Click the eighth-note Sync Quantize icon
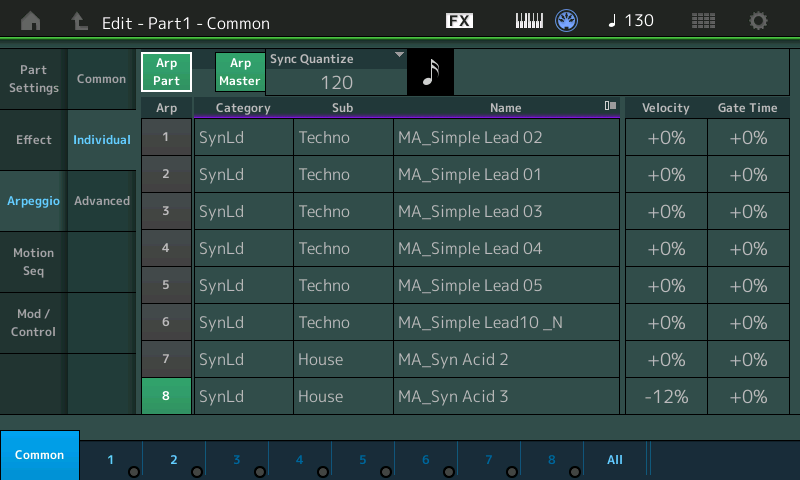This screenshot has width=800, height=480. coord(431,72)
